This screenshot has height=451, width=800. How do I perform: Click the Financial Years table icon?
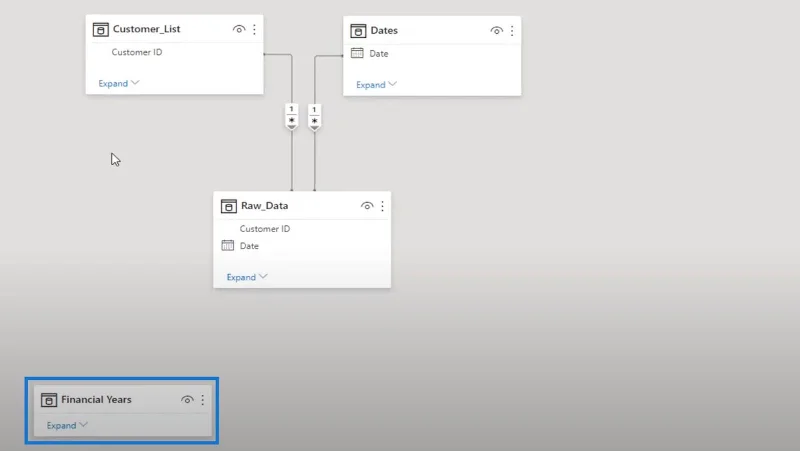(x=49, y=400)
